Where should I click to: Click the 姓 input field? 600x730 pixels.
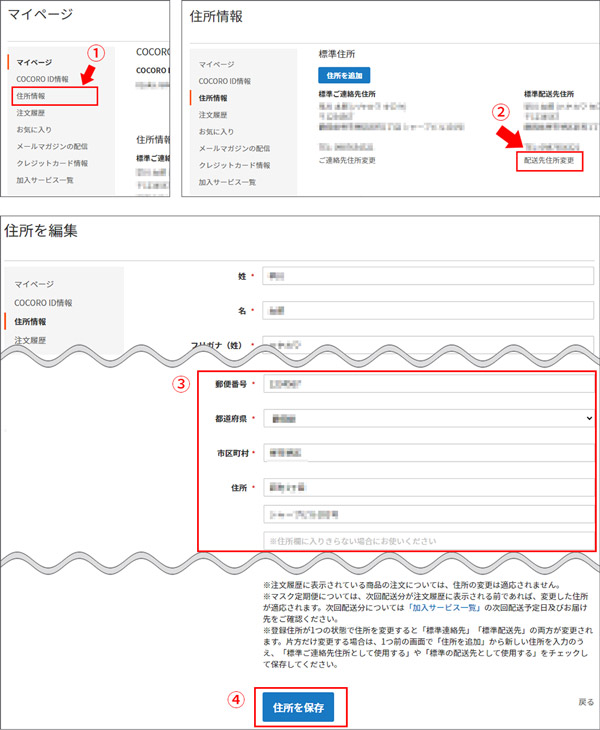click(x=427, y=275)
